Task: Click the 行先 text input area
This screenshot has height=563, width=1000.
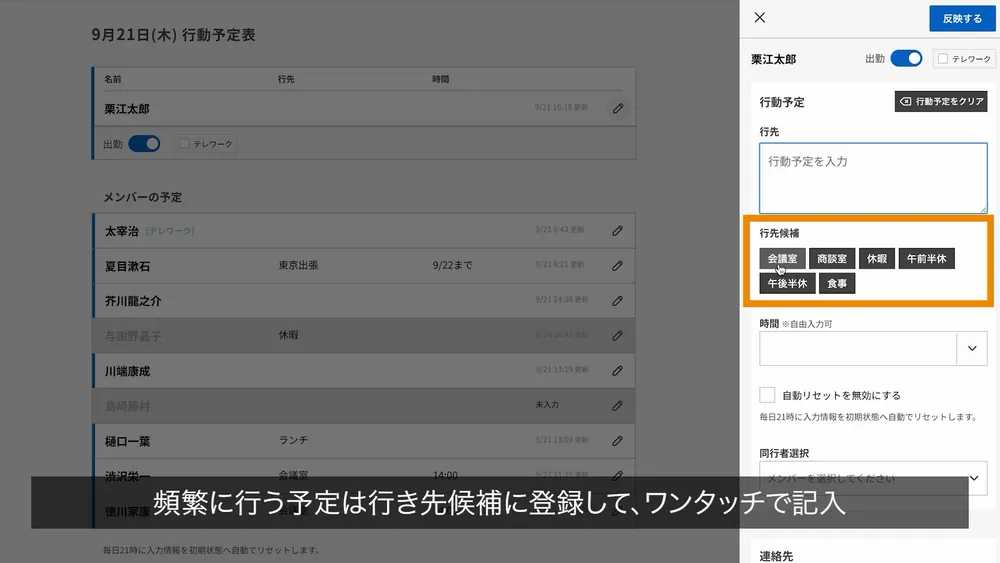Action: 873,178
